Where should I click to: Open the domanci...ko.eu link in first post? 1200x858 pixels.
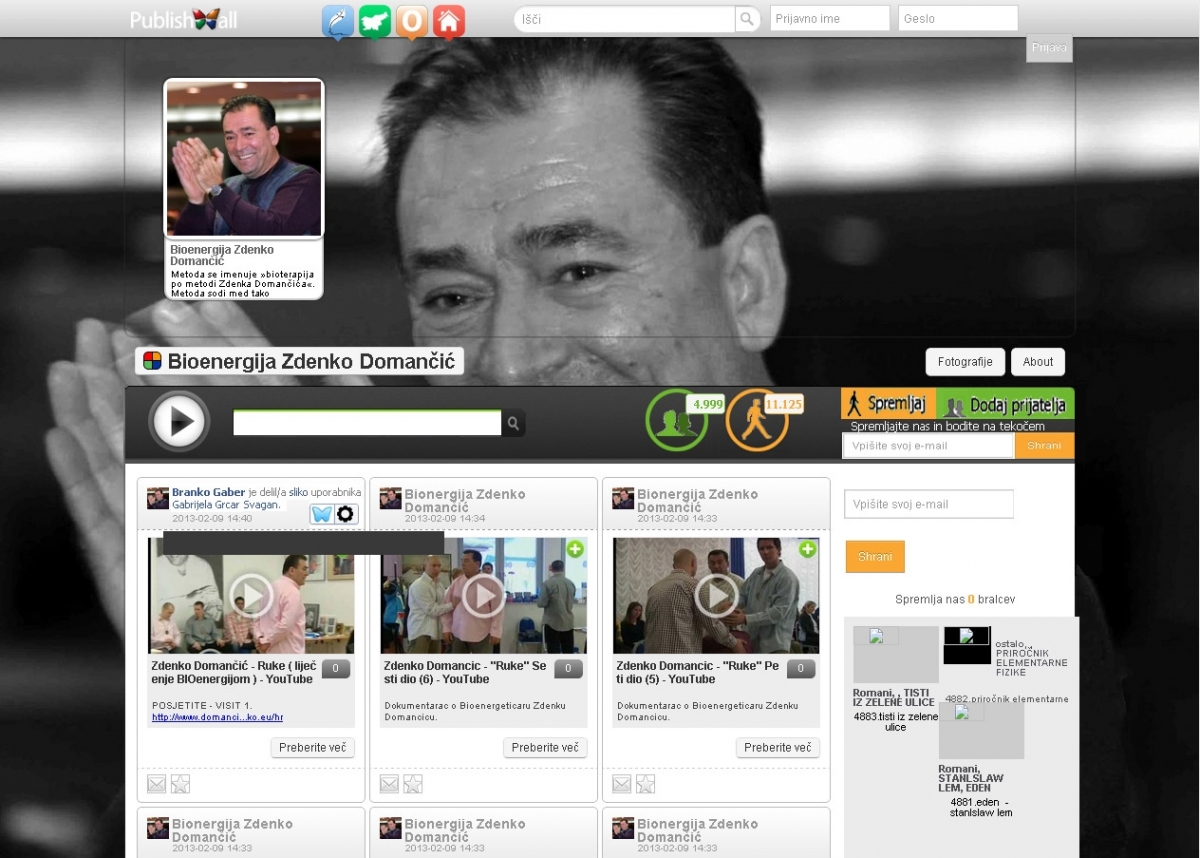[x=217, y=717]
